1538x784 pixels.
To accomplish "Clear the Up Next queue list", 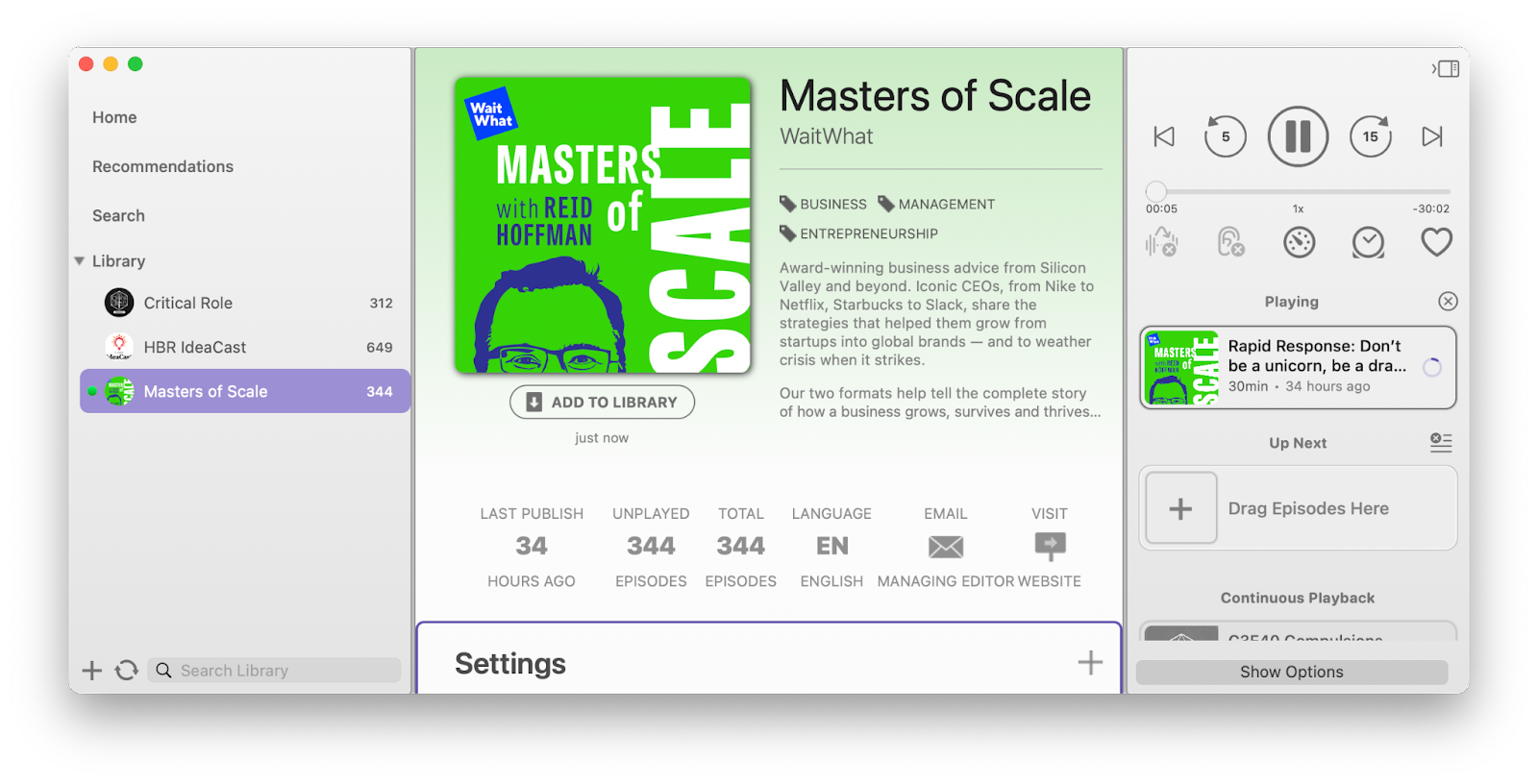I will [x=1441, y=442].
